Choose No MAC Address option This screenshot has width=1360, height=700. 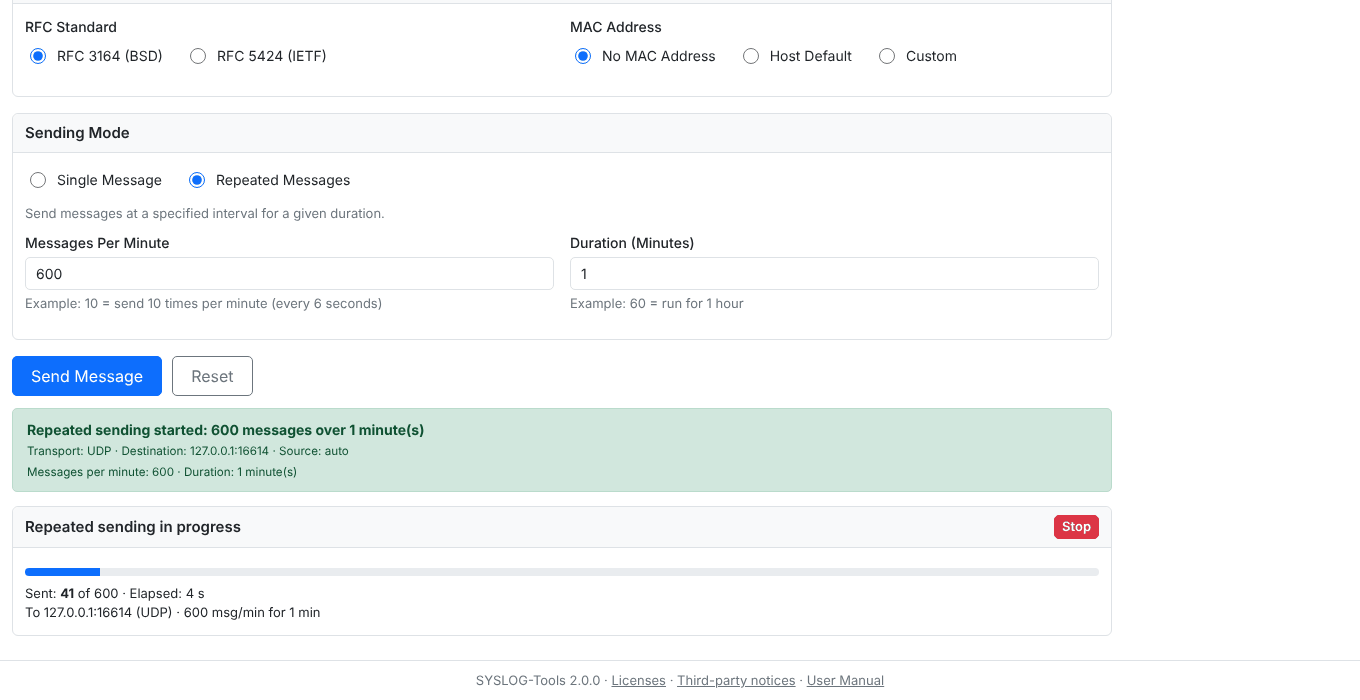pyautogui.click(x=583, y=56)
